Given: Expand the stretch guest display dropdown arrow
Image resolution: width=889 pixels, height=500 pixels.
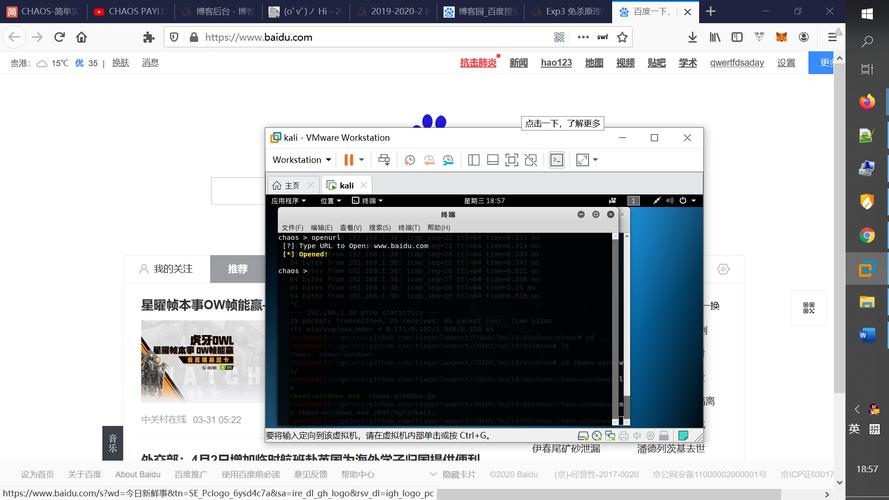Looking at the screenshot, I should [x=595, y=160].
